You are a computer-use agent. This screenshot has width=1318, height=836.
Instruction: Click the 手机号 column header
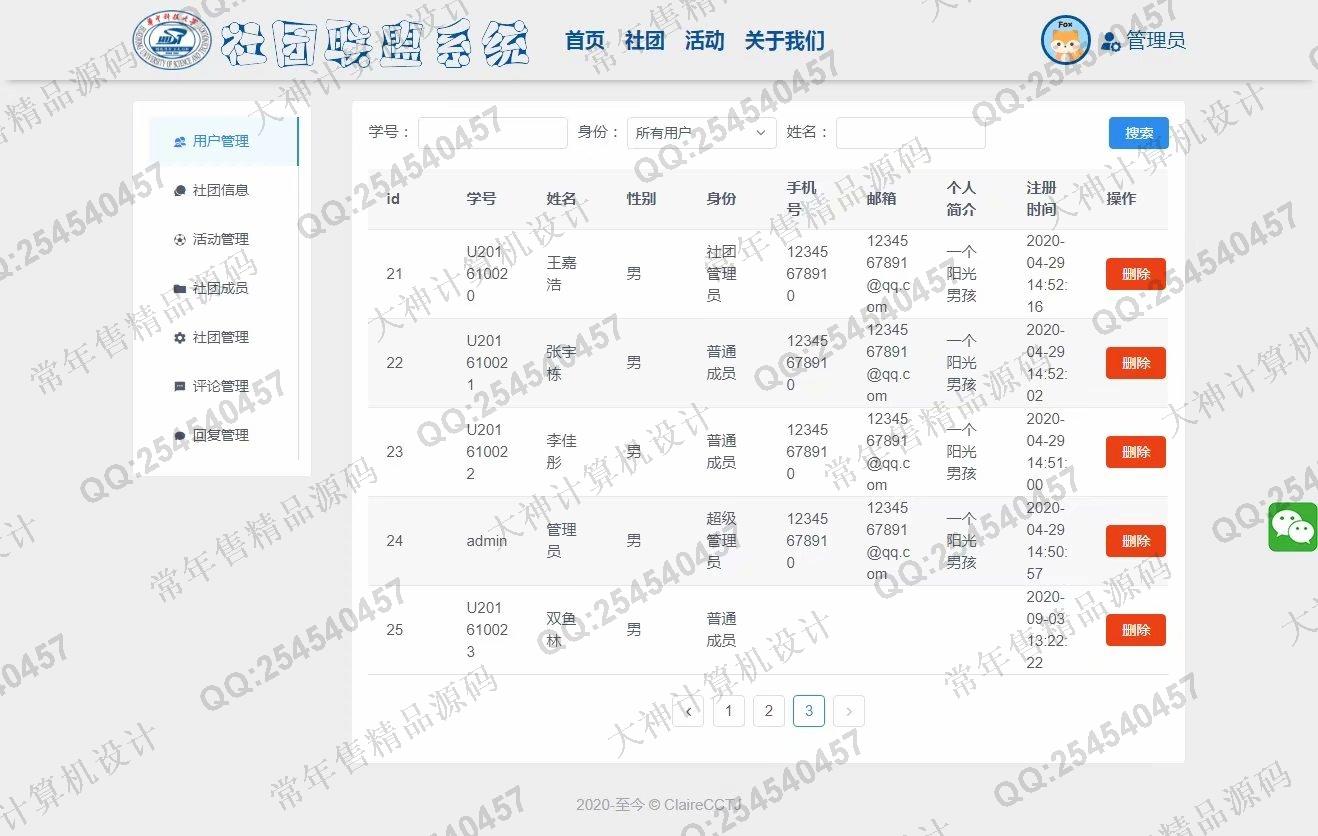coord(802,199)
